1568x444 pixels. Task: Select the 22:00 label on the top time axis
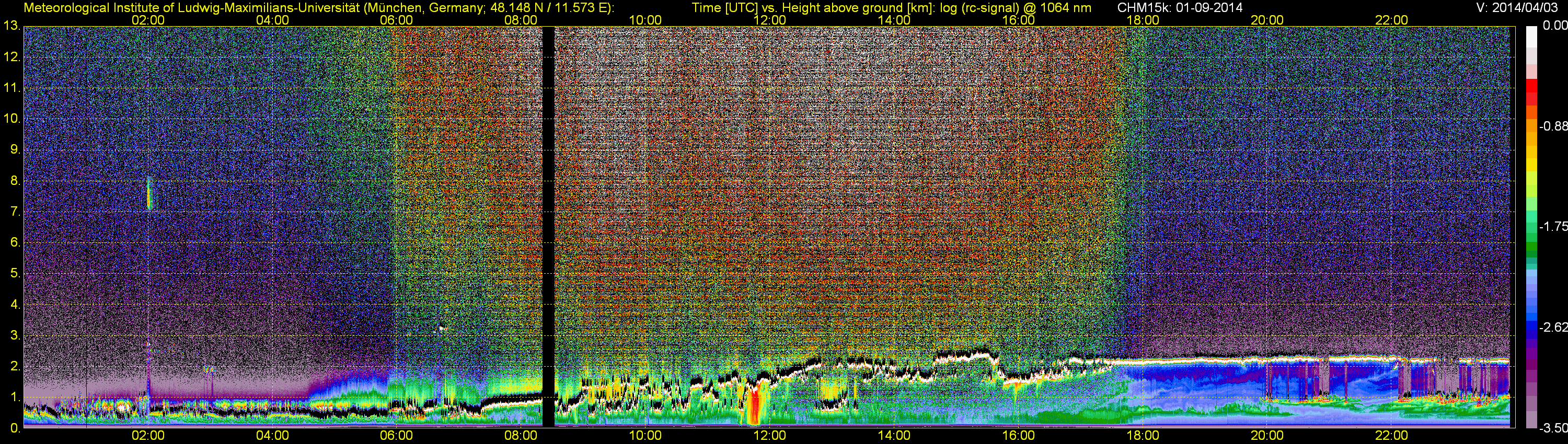1391,20
